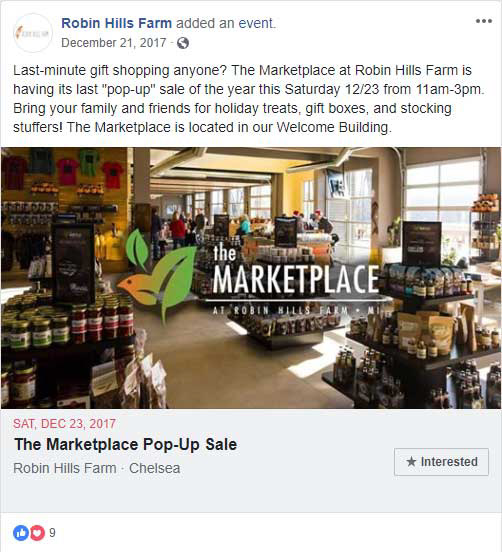Screen dimensions: 502x552
Task: Click the red Love reaction icon
Action: [37, 533]
